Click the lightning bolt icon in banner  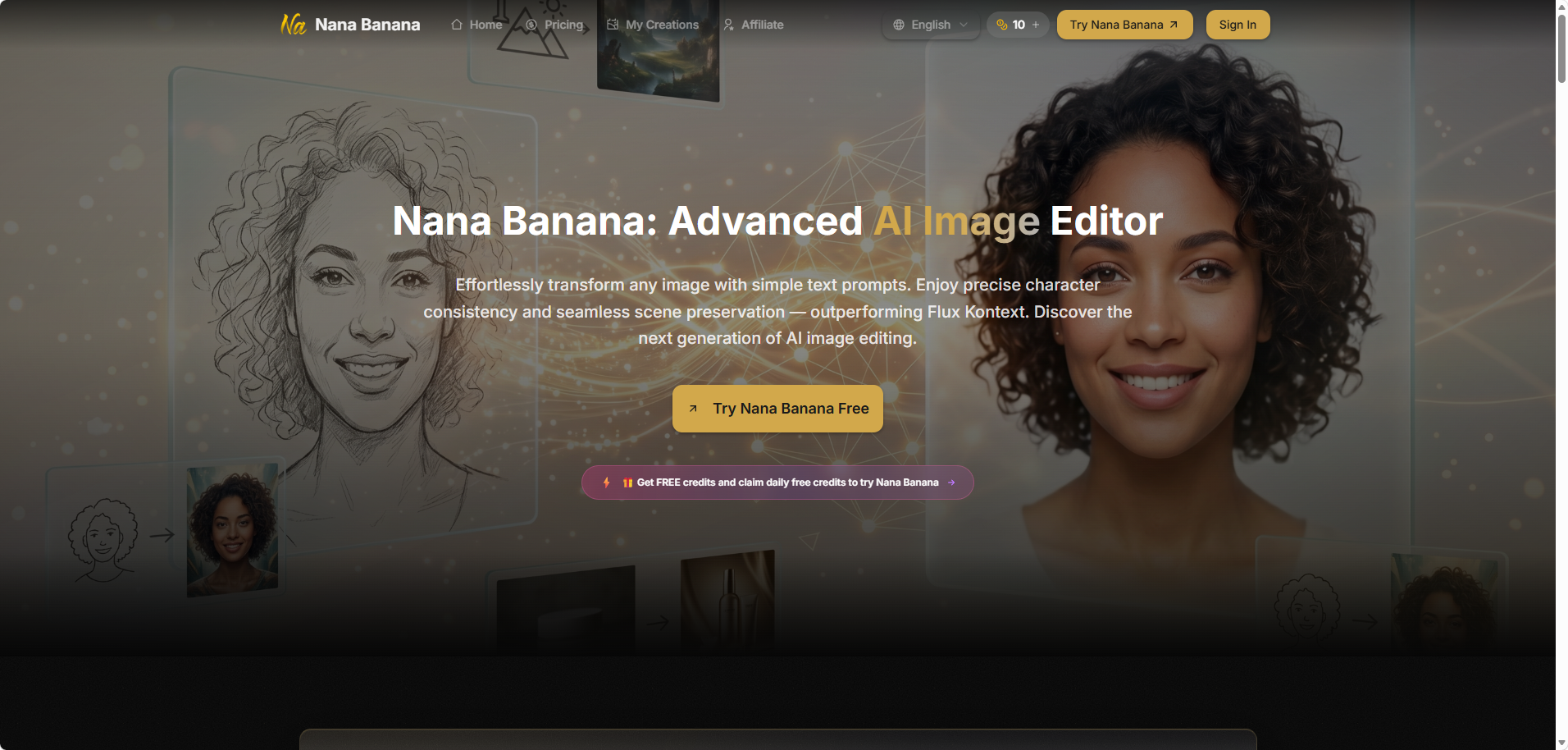(x=606, y=482)
